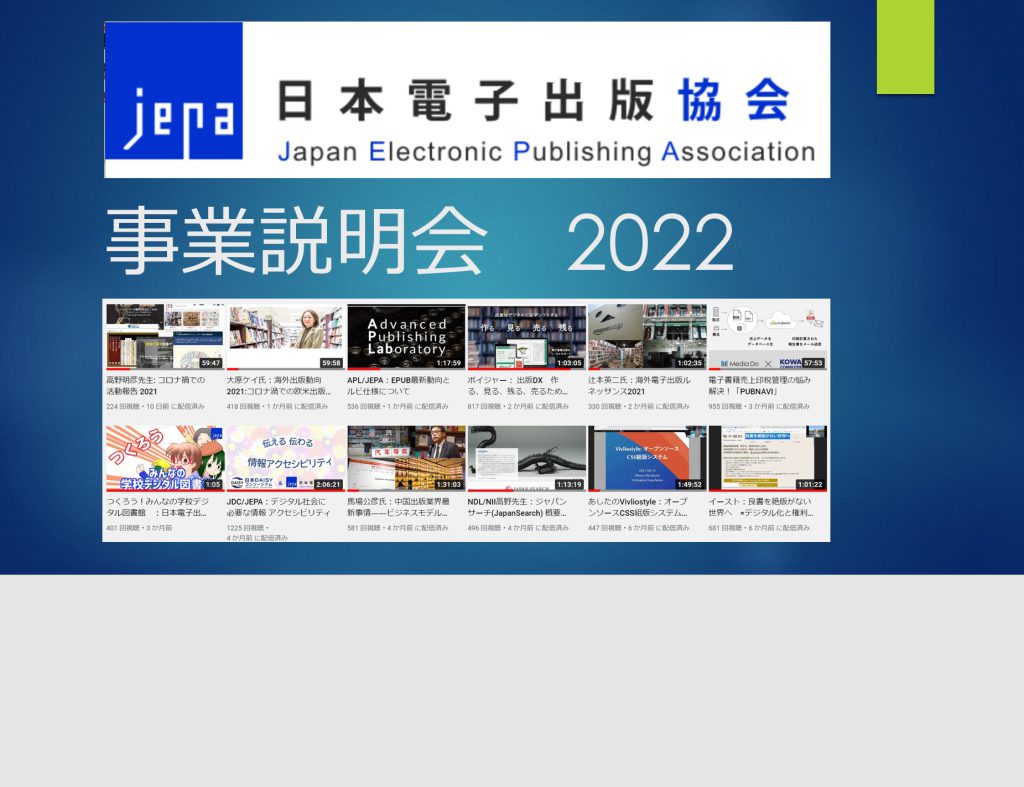Open the Media Do PUBNAVI video thumbnail

click(767, 337)
